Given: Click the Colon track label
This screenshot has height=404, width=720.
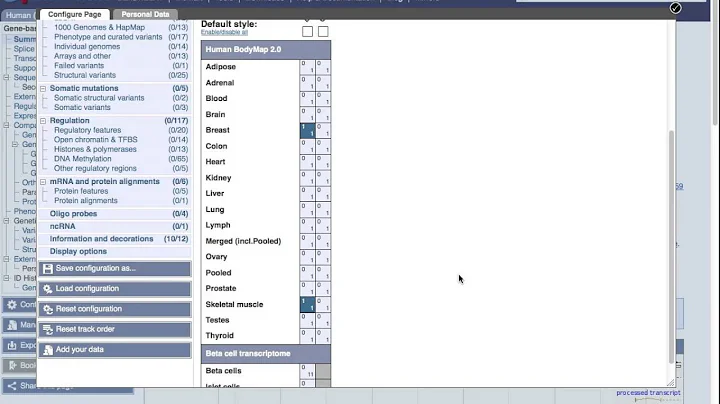Looking at the screenshot, I should point(216,146).
